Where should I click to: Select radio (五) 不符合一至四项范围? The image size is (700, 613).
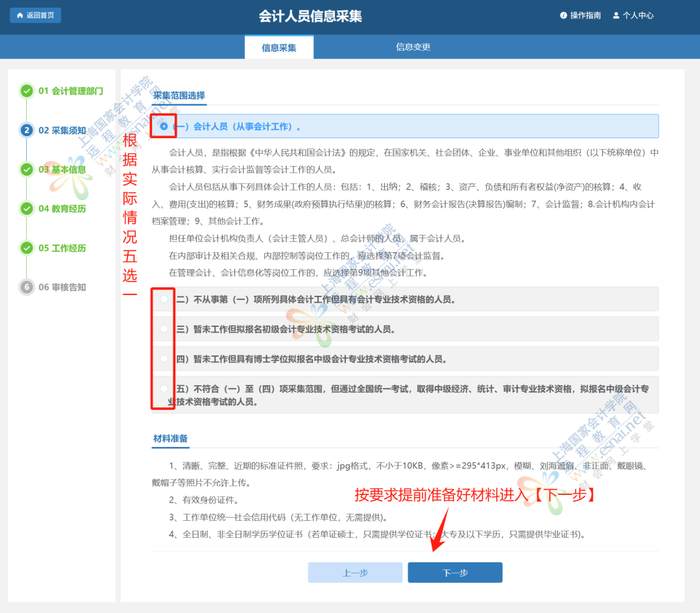point(164,389)
